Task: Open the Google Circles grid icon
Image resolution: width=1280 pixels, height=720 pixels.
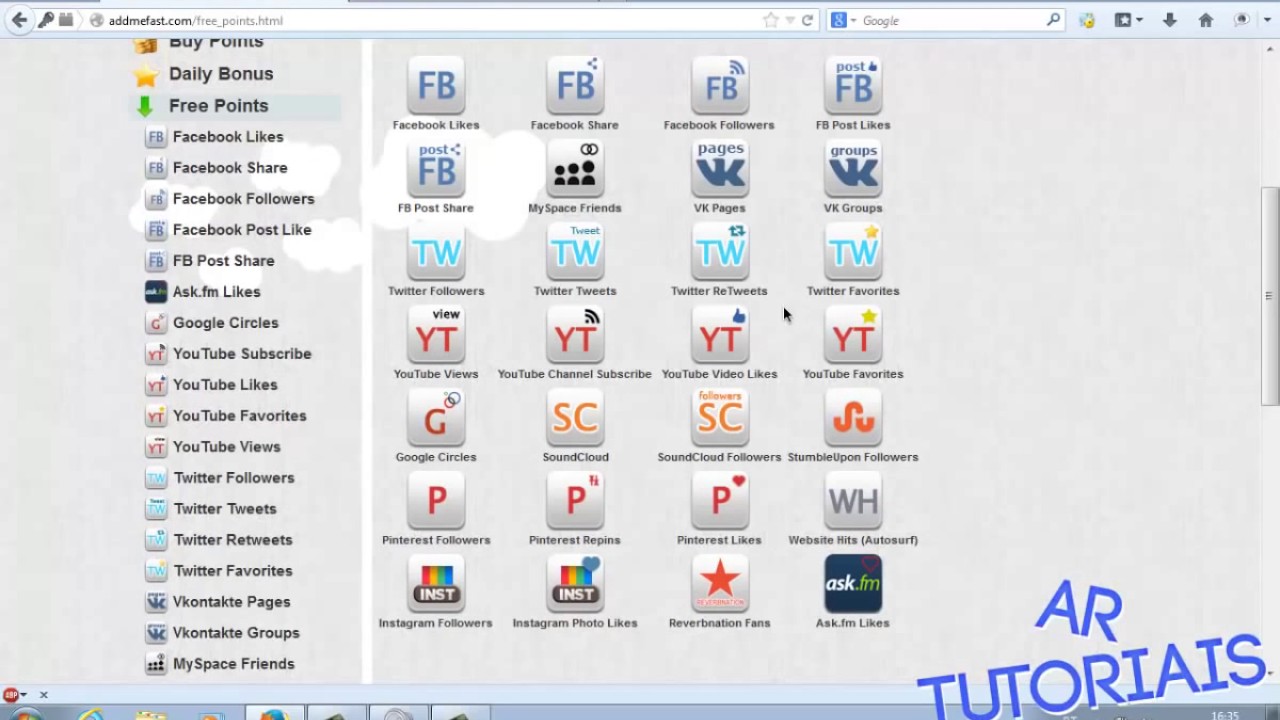Action: (436, 418)
